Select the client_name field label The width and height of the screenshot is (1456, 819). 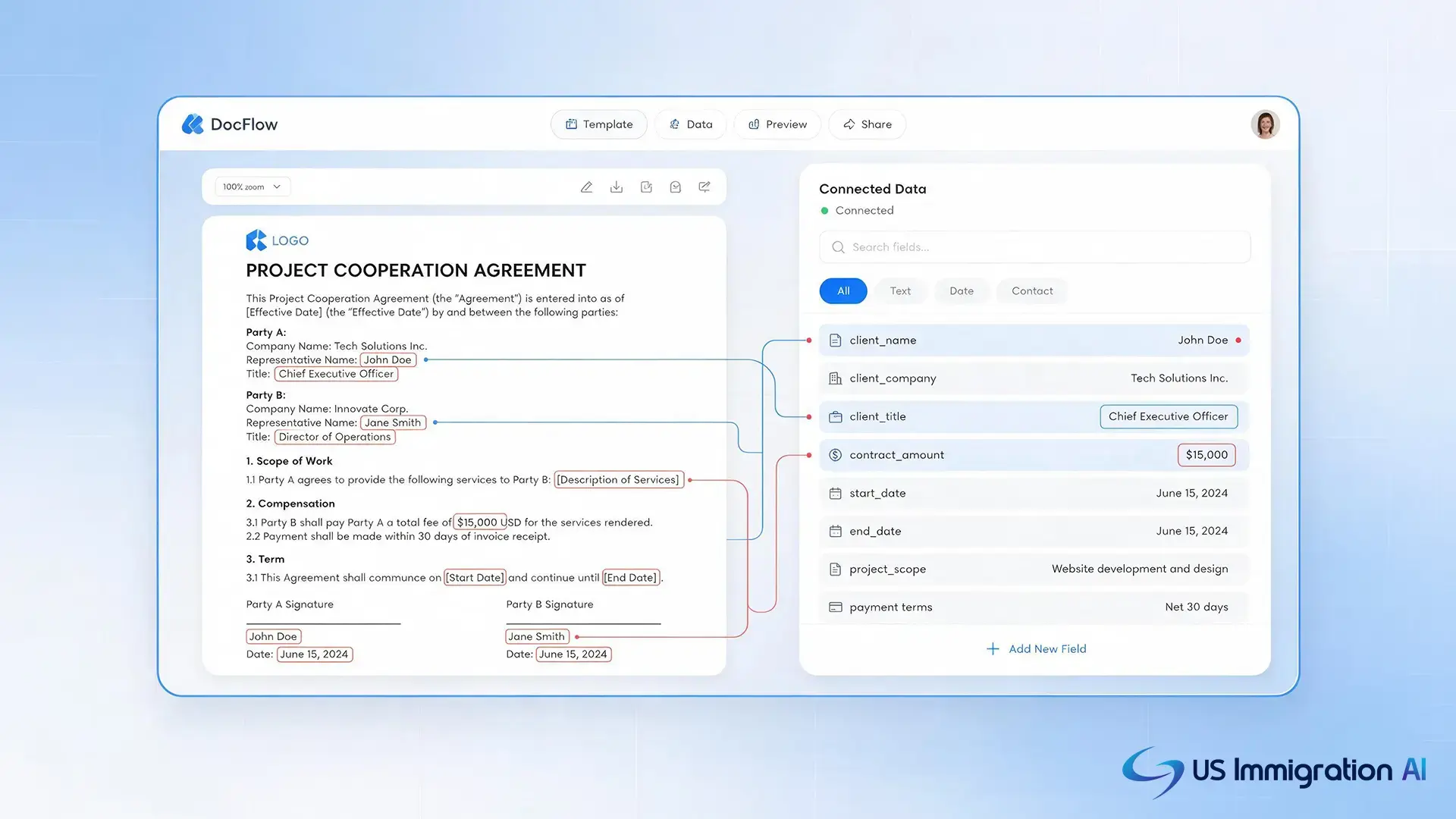tap(883, 340)
